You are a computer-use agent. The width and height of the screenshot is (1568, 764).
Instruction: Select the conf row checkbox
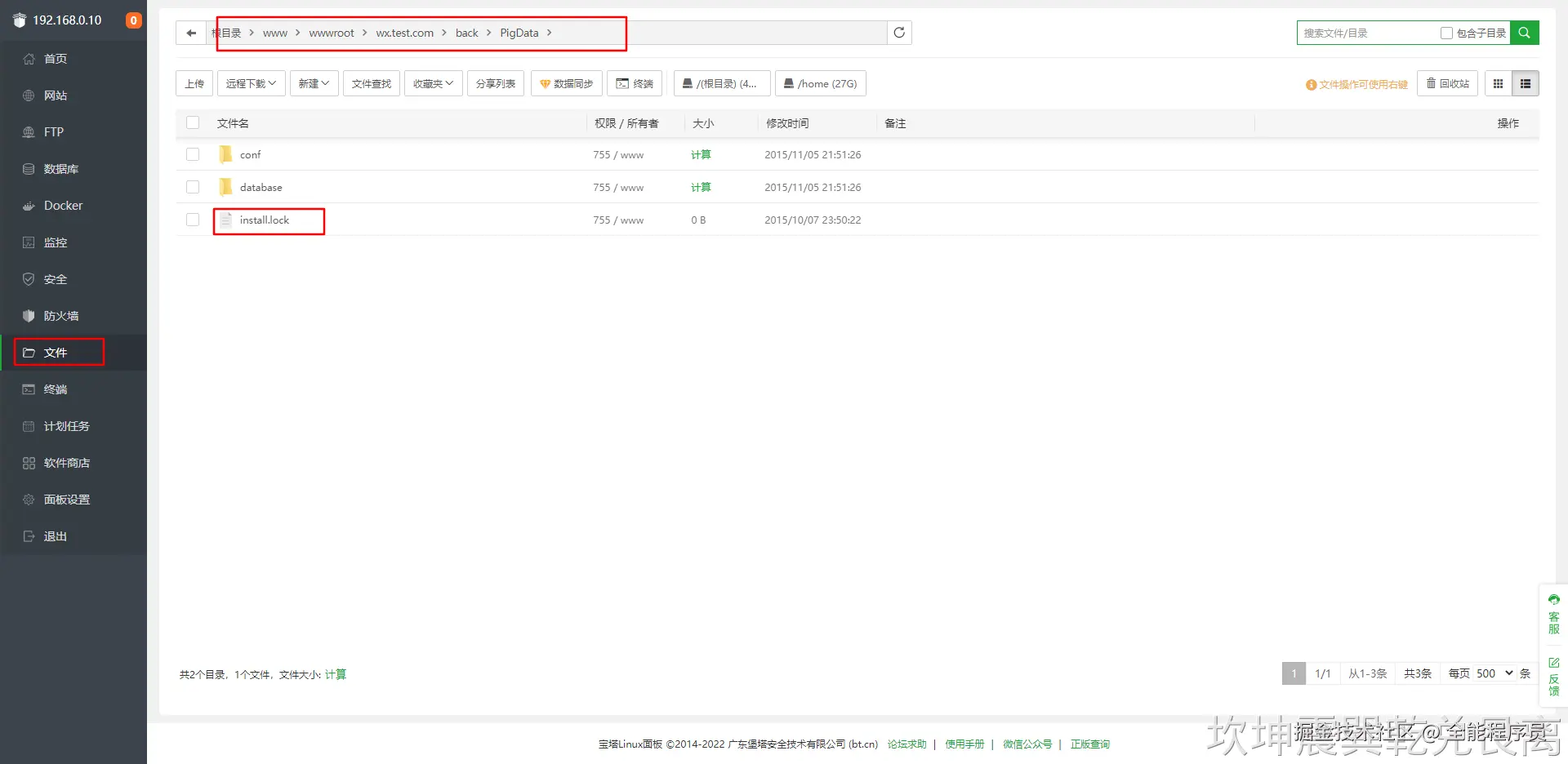coord(193,154)
